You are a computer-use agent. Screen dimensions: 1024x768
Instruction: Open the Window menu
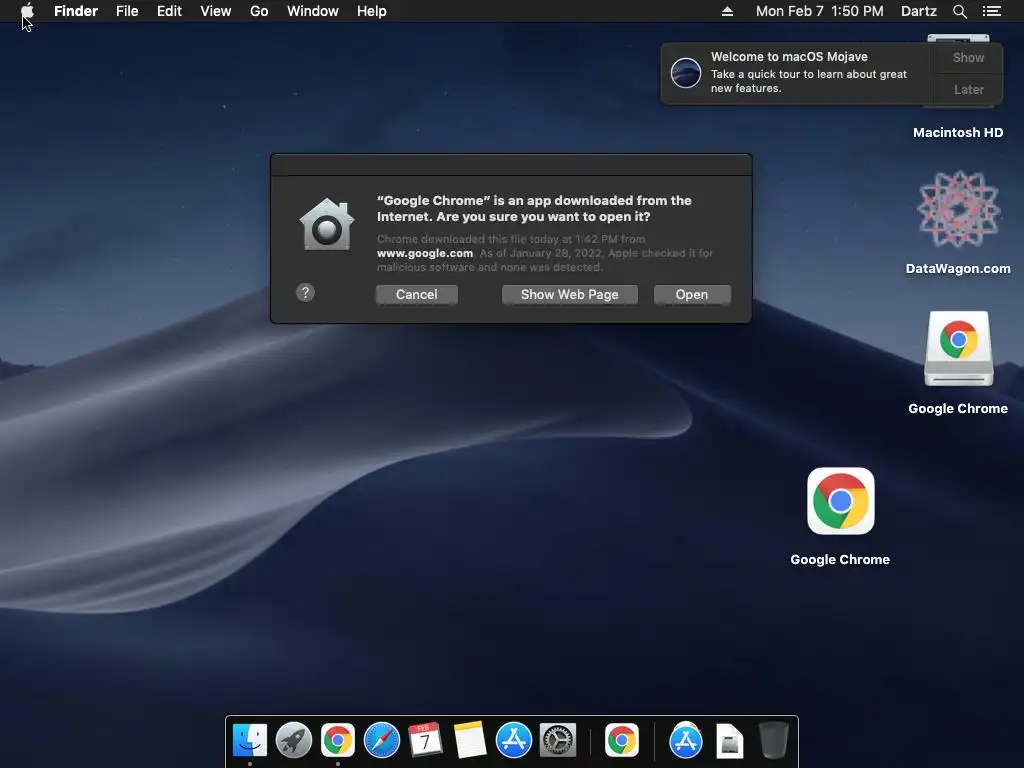313,11
